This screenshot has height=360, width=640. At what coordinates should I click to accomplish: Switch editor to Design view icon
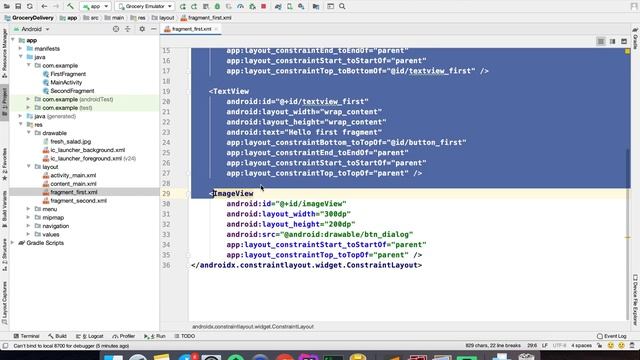624,41
